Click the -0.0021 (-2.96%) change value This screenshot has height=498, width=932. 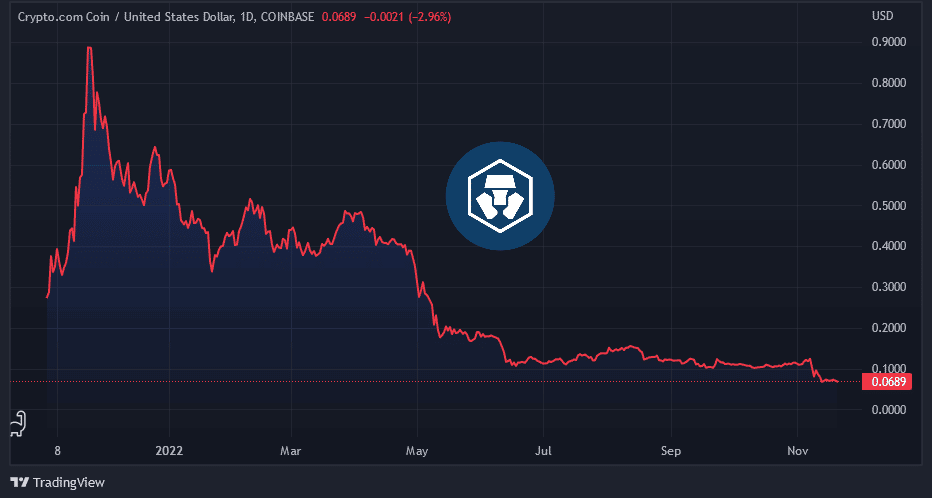point(410,17)
